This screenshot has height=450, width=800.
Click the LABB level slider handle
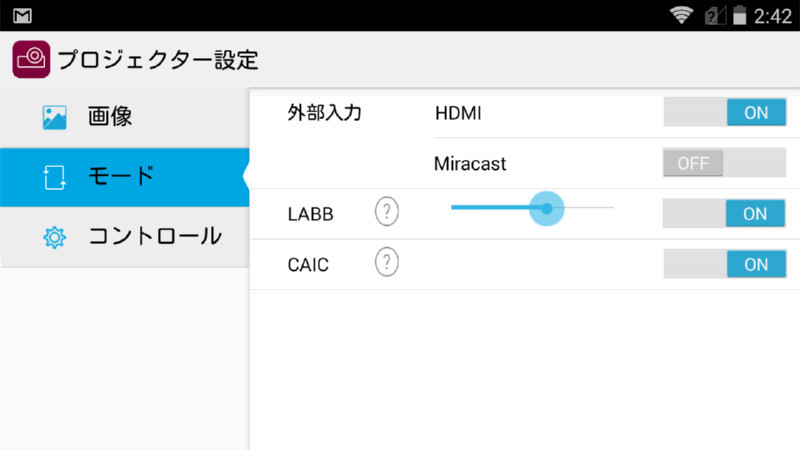(x=547, y=208)
